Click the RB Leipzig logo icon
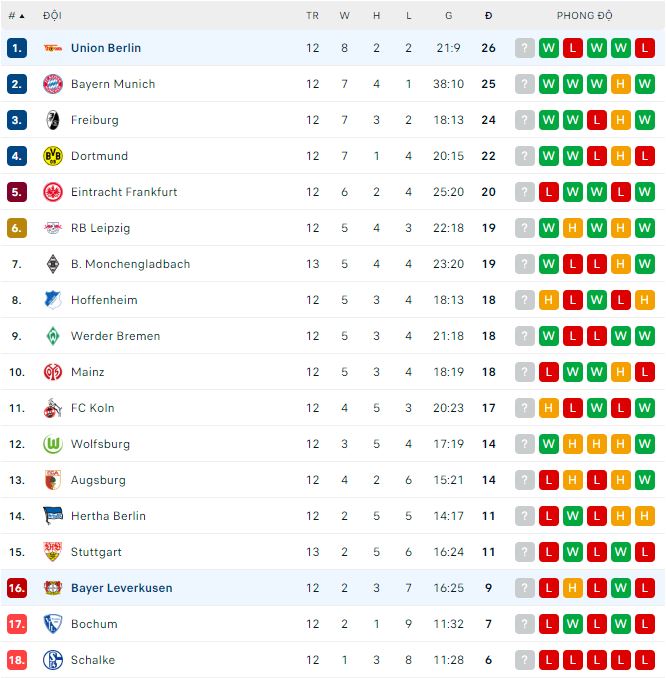The image size is (666, 678). (x=53, y=228)
